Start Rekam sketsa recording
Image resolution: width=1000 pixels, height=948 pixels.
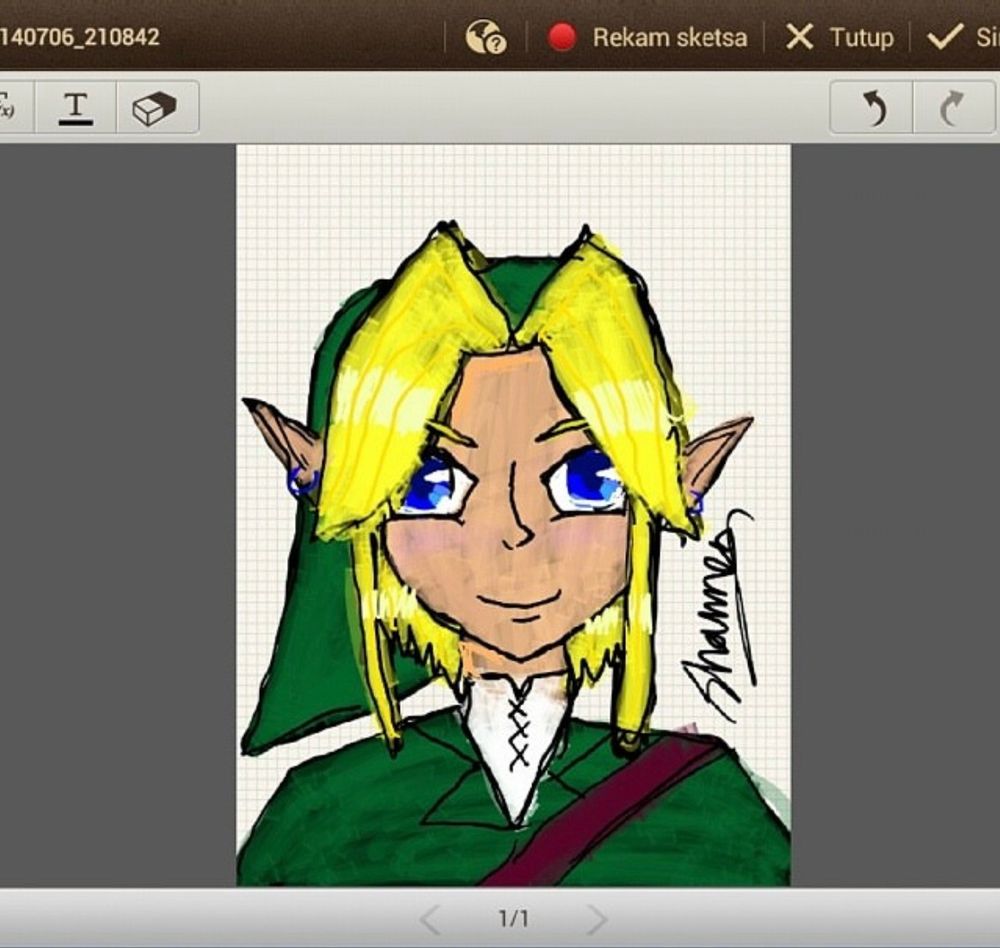pos(648,37)
